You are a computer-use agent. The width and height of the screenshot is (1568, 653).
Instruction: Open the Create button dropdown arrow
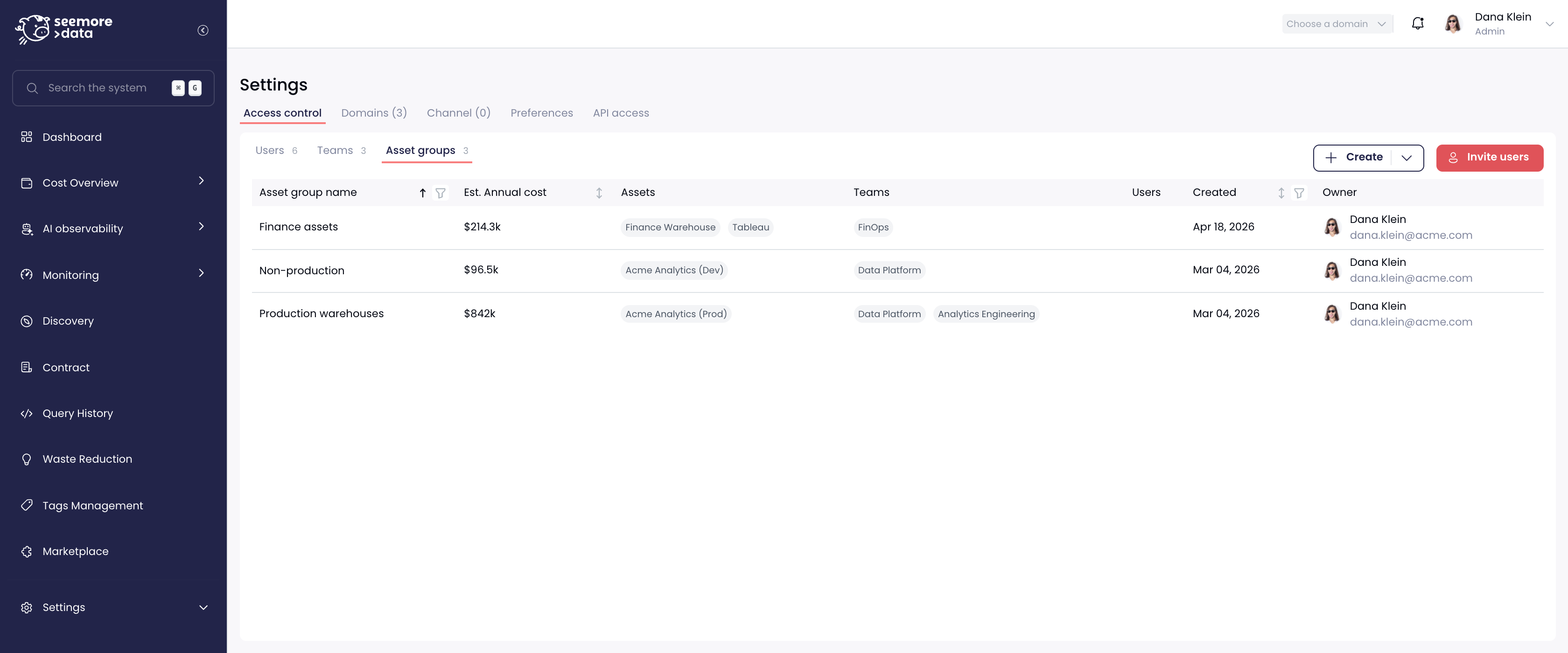1407,158
